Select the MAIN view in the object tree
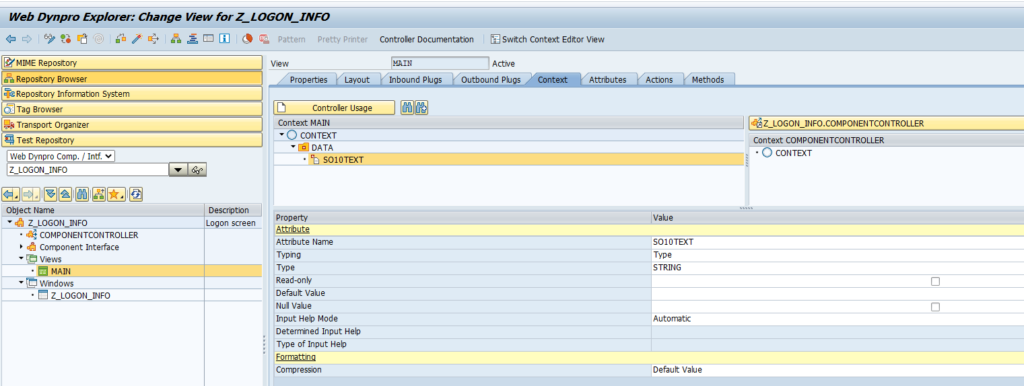This screenshot has height=386, width=1024. click(61, 271)
